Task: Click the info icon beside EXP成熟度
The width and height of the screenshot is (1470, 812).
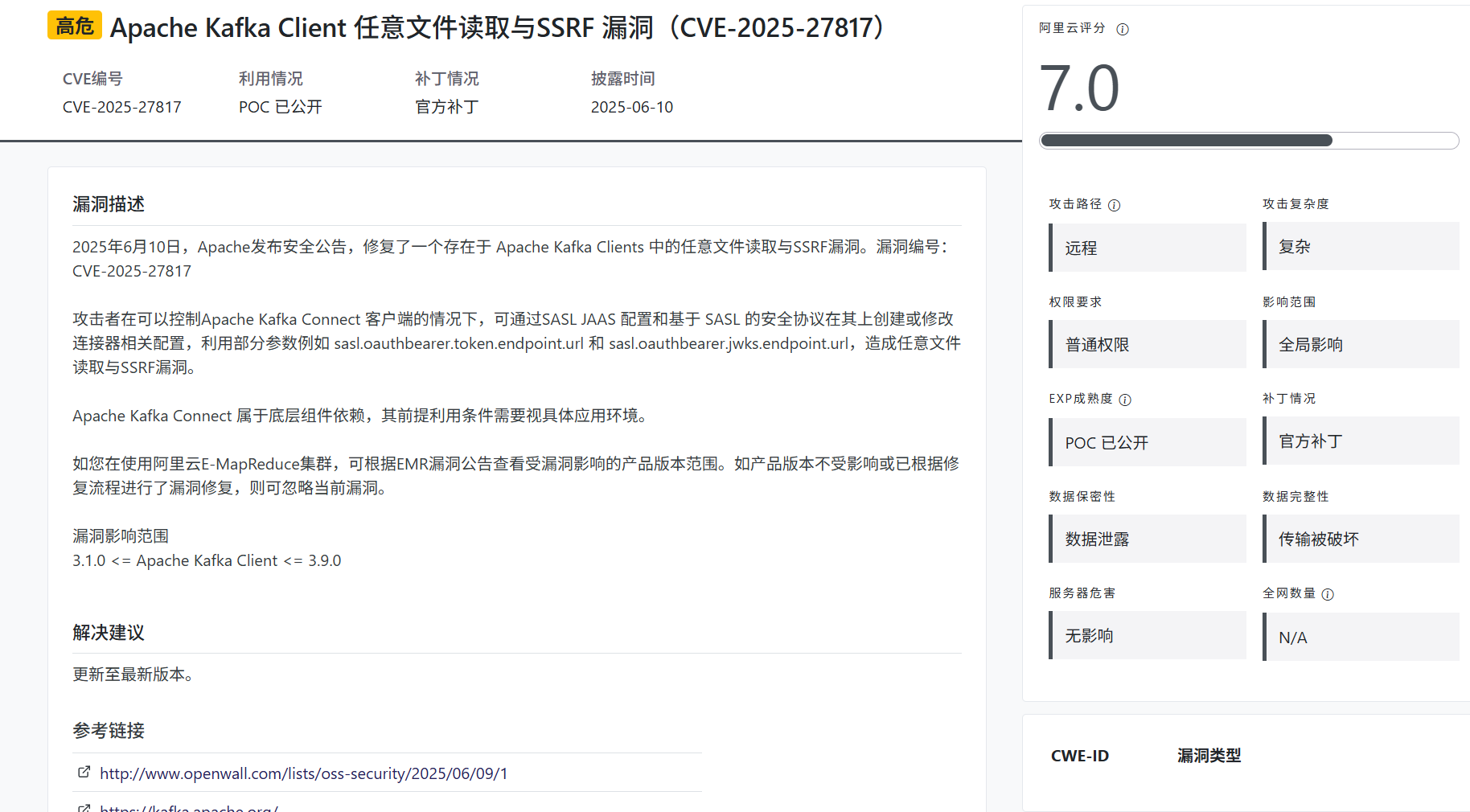Action: 1125,400
